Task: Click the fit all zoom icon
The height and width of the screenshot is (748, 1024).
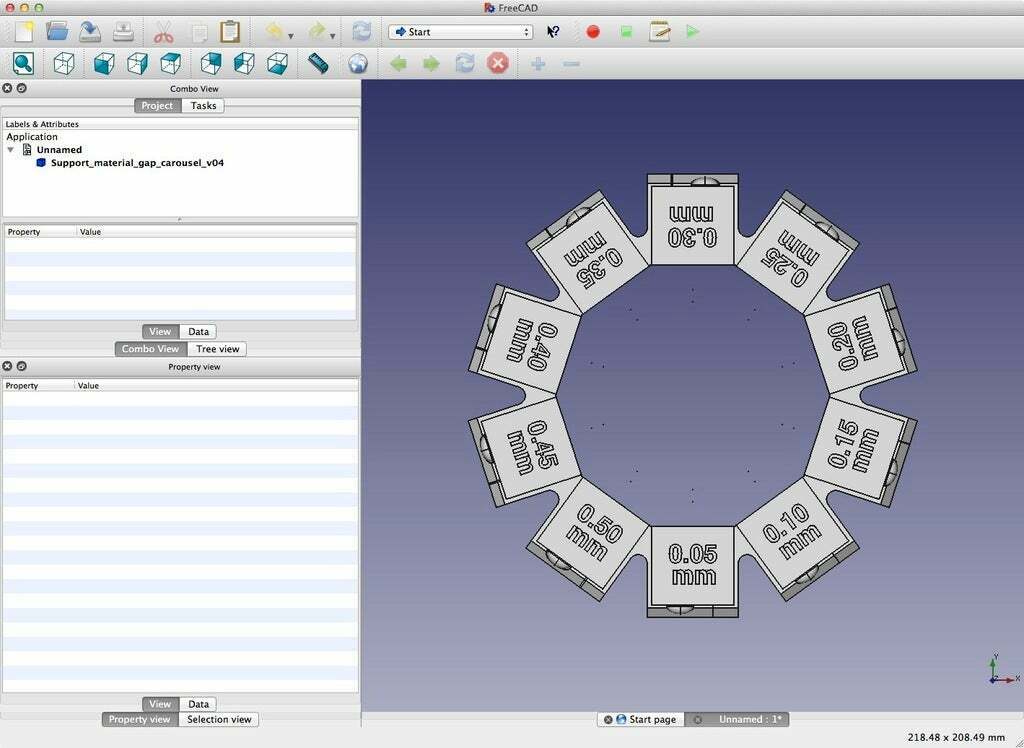Action: 23,64
